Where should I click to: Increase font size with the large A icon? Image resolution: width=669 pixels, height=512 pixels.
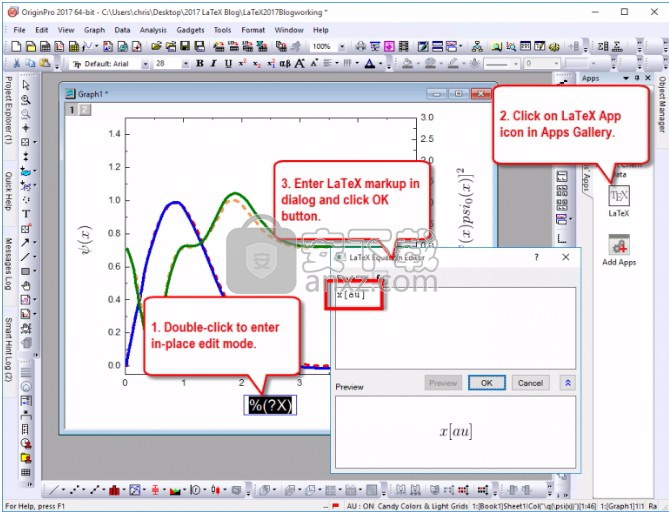(x=300, y=64)
